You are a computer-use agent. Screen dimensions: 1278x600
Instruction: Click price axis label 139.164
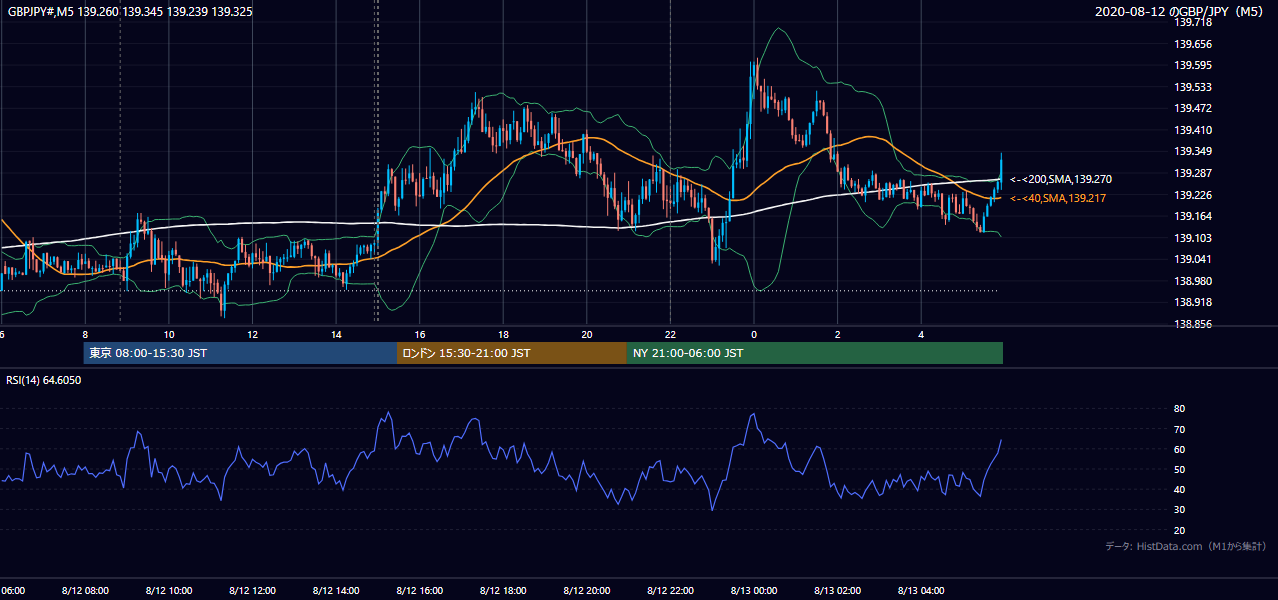1193,216
